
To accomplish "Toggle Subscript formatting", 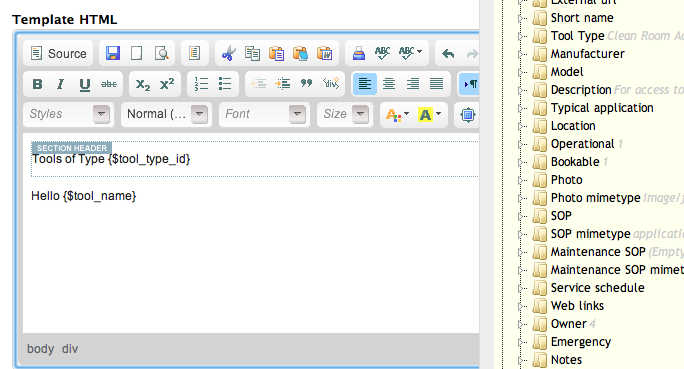I will click(x=143, y=84).
